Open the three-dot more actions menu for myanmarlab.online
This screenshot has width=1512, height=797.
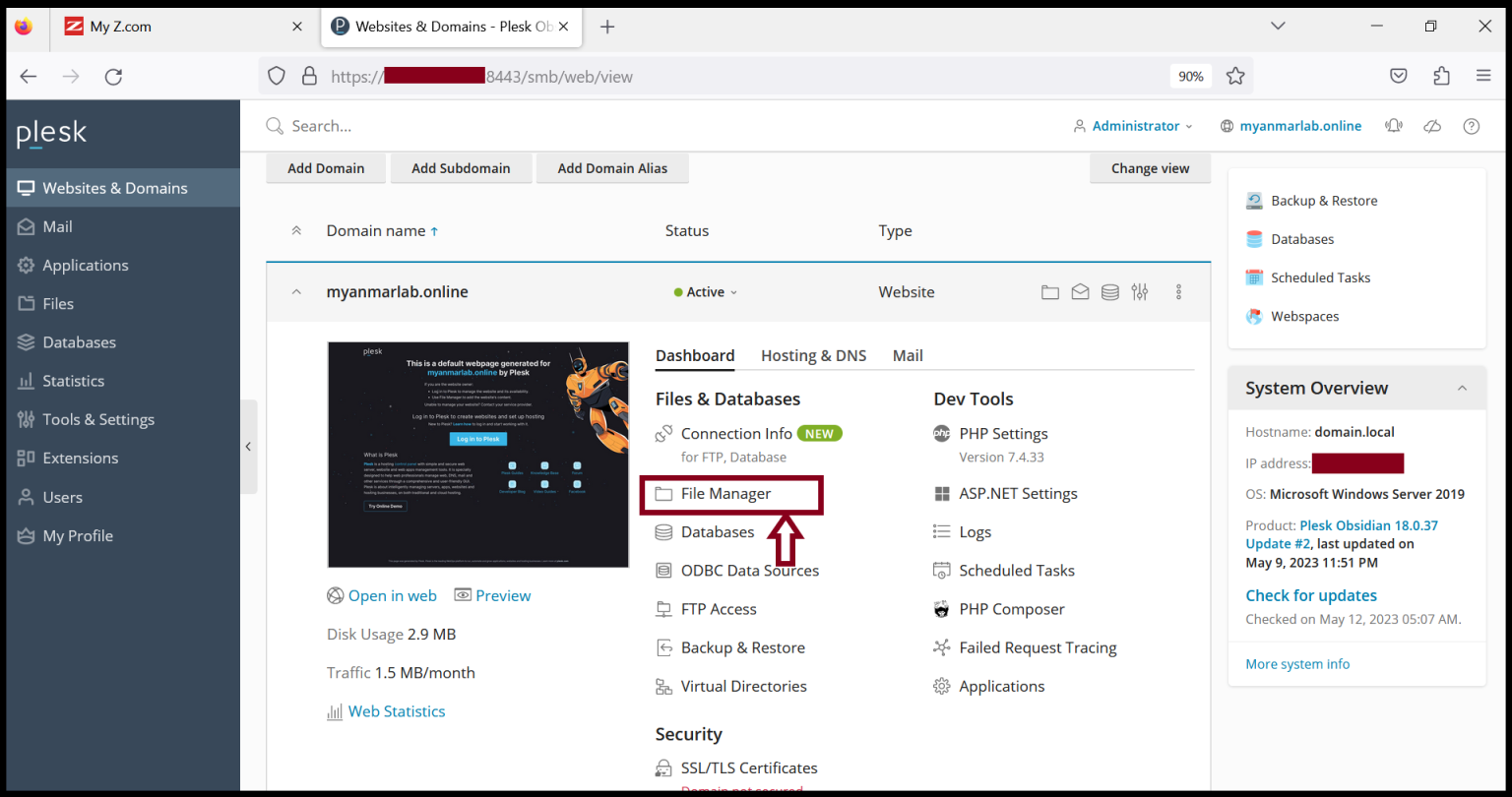(x=1178, y=292)
